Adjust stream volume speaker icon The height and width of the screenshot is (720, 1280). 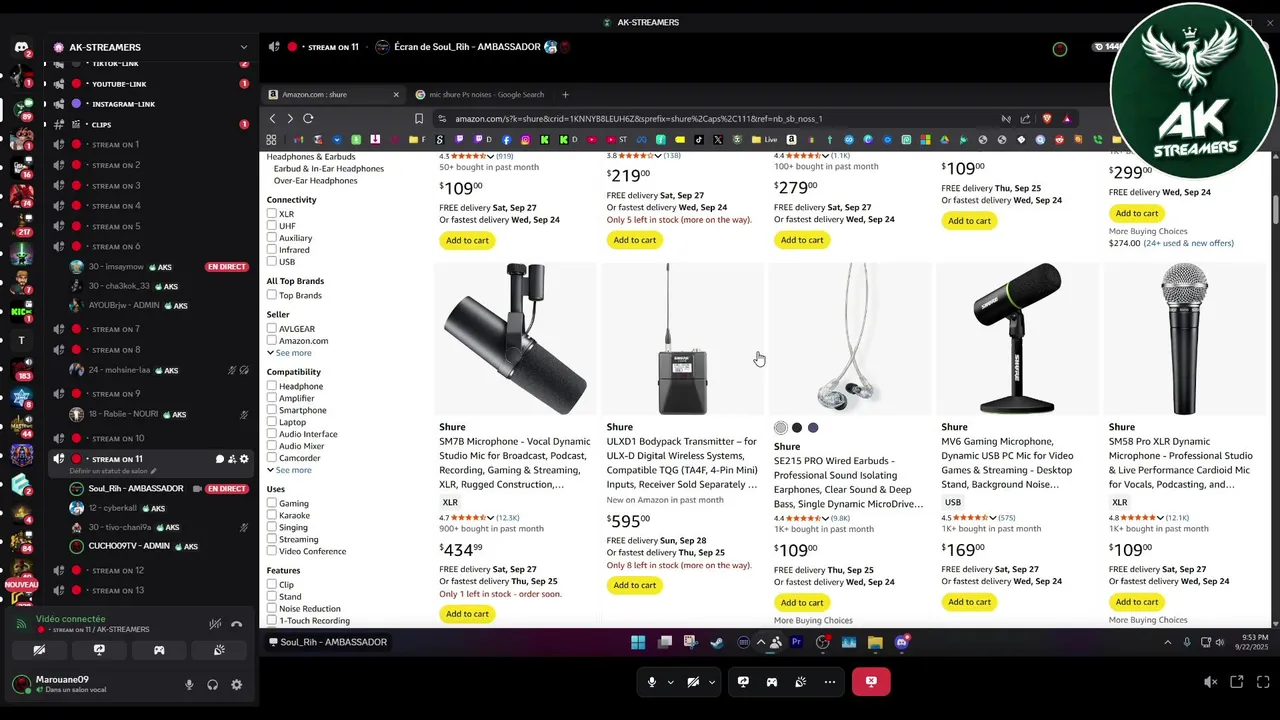1210,682
